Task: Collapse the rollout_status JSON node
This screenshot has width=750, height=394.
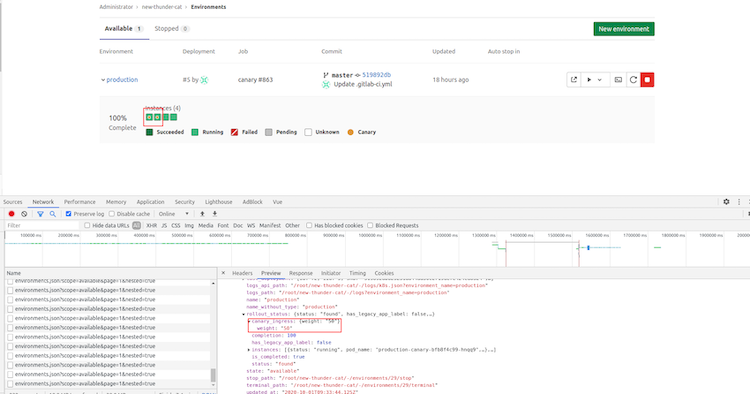Action: pyautogui.click(x=243, y=314)
